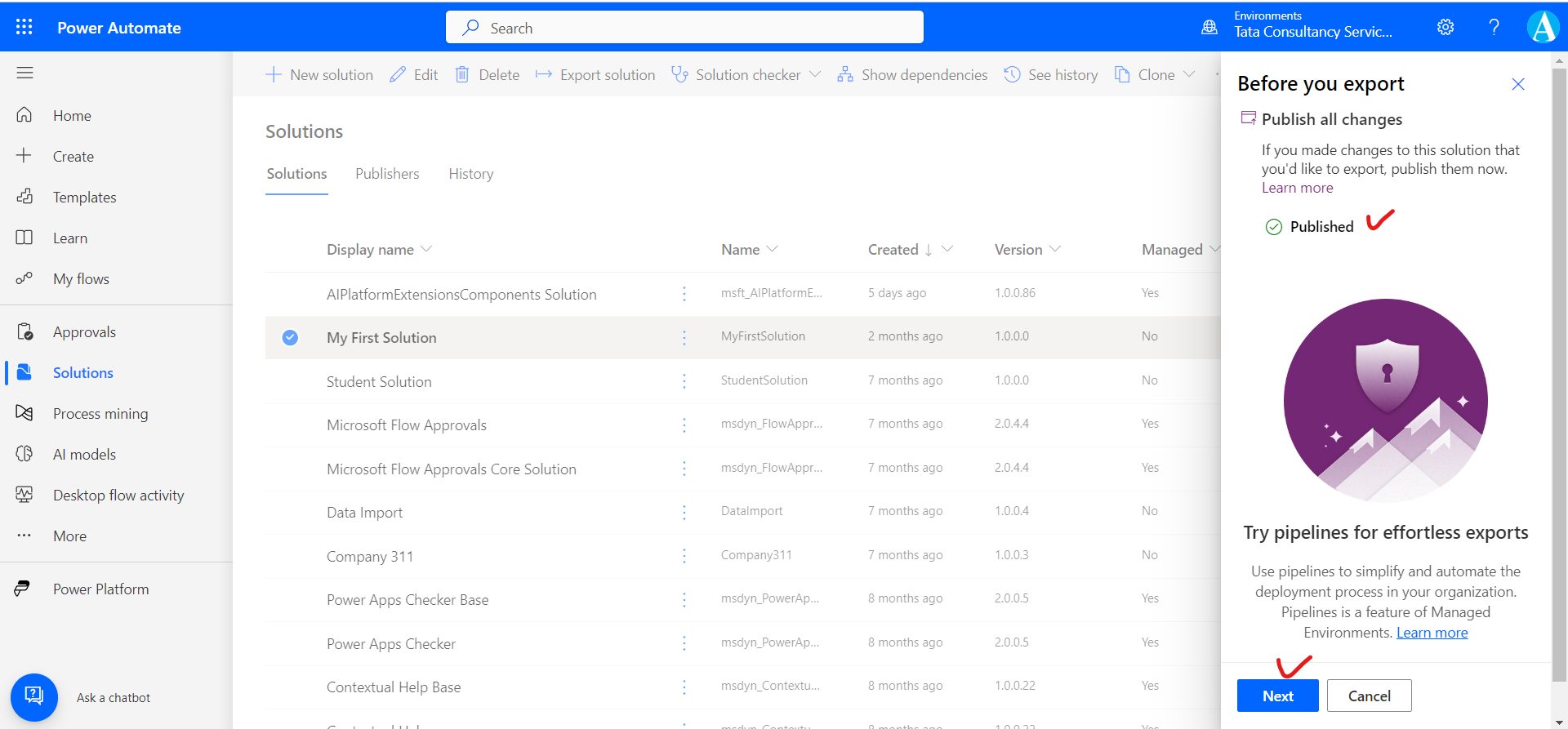Uncheck the My First Solution row checkmark
Screen dimensions: 1568x729
pyautogui.click(x=290, y=337)
